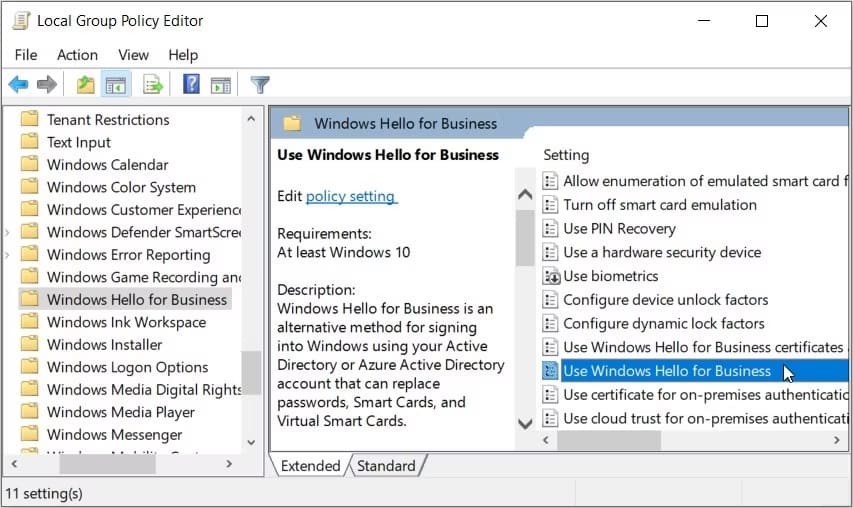Switch to the Standard tab
This screenshot has height=508, width=853.
(x=386, y=466)
